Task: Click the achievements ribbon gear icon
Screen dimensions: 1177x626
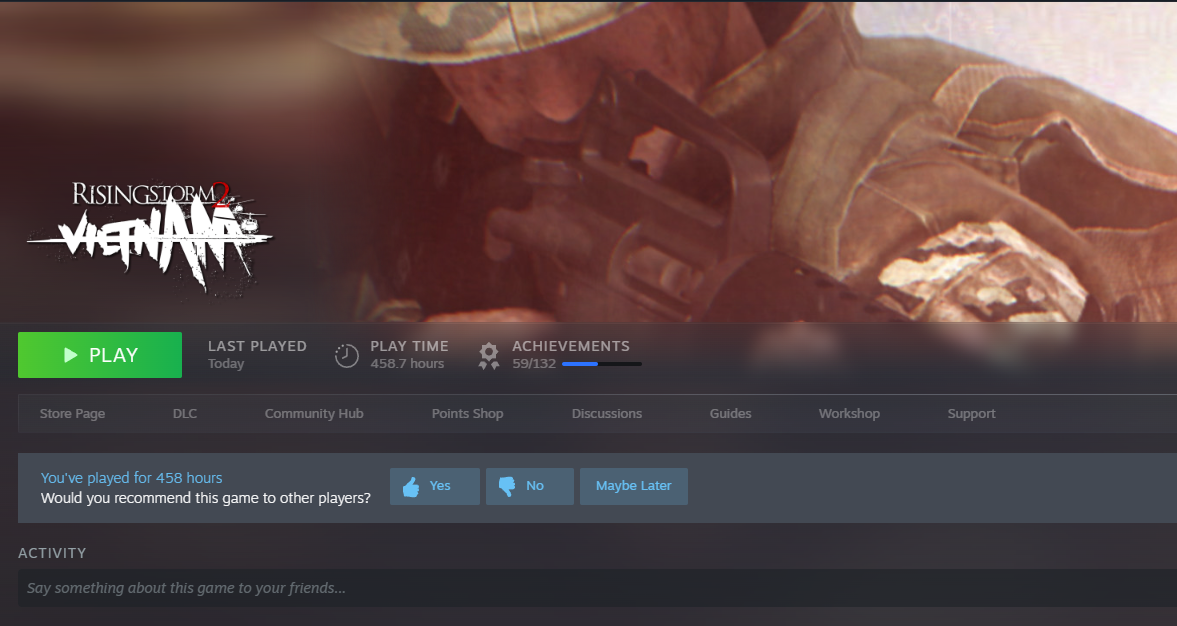Action: 489,356
